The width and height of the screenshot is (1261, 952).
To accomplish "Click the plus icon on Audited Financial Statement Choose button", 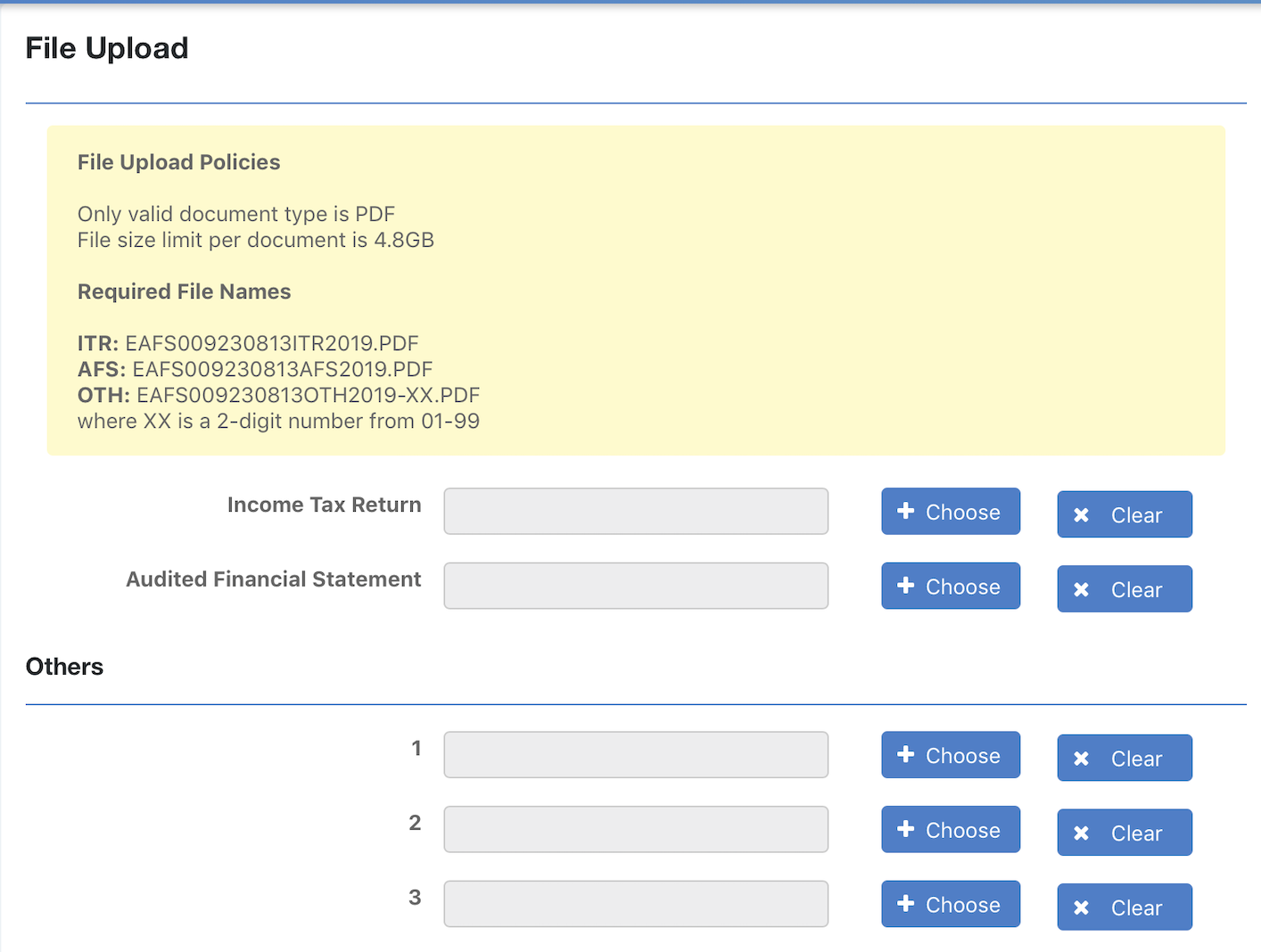I will 905,586.
